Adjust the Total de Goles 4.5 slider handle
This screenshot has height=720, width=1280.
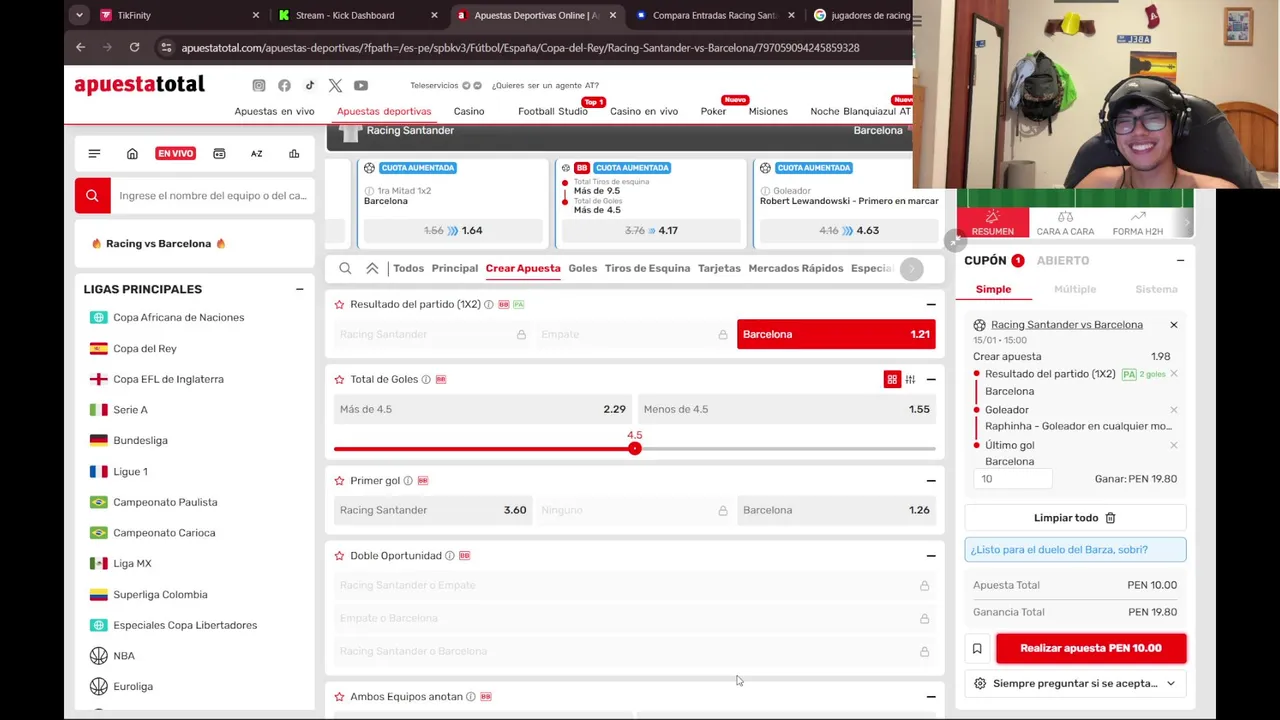coord(634,448)
